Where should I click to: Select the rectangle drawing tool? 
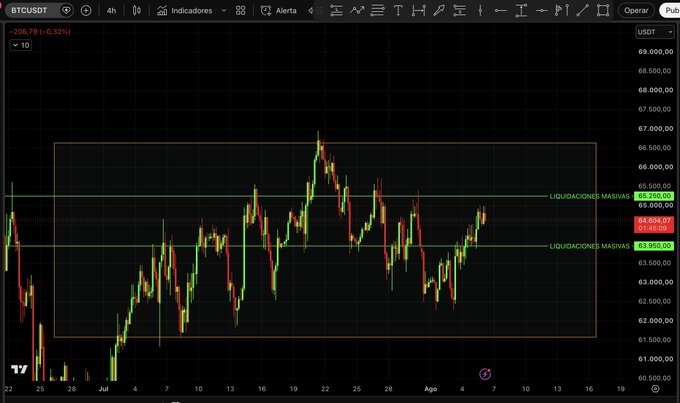pyautogui.click(x=603, y=10)
